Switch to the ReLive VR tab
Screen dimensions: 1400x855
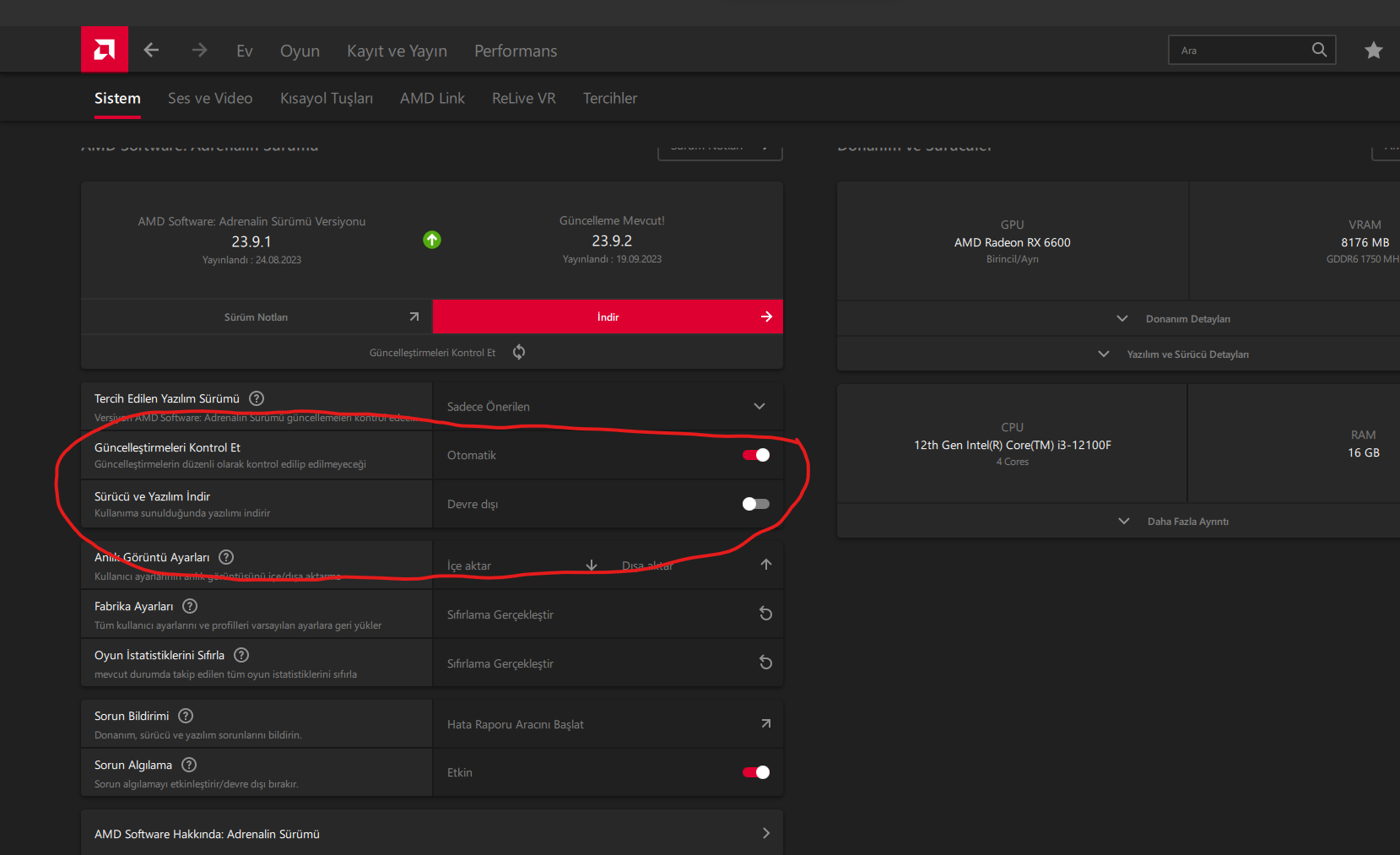pos(524,98)
